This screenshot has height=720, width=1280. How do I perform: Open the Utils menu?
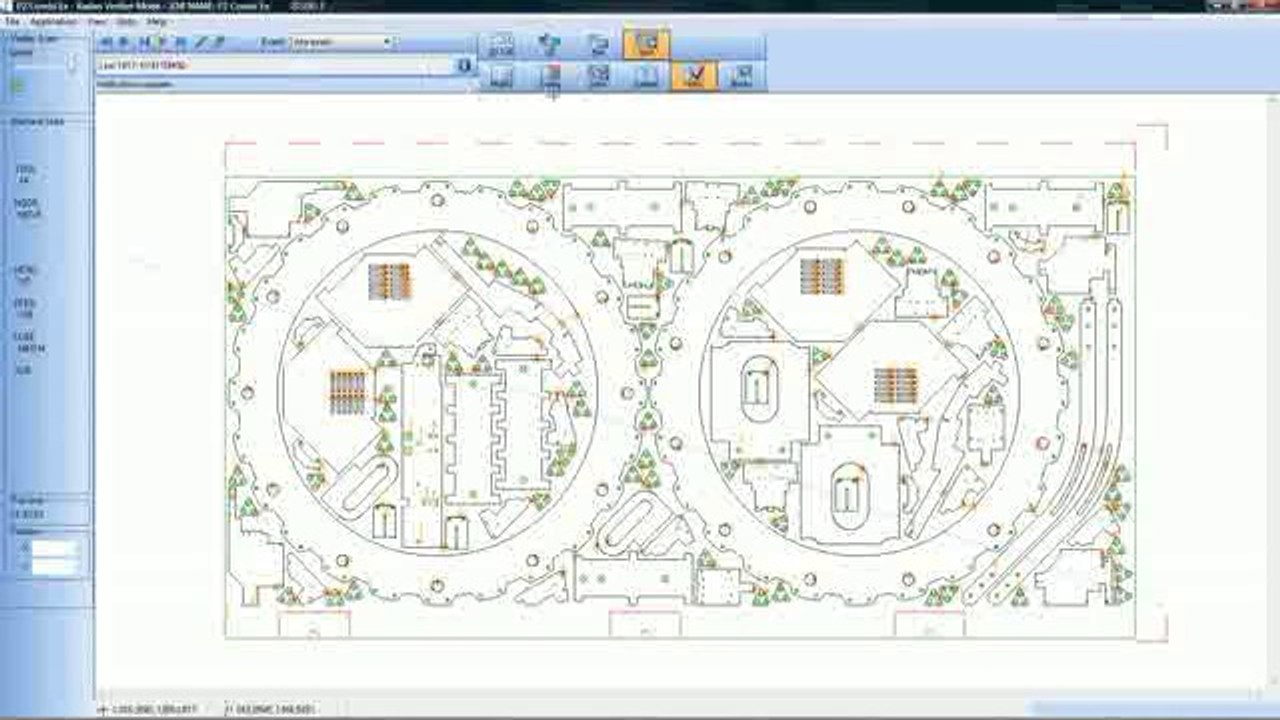[127, 21]
